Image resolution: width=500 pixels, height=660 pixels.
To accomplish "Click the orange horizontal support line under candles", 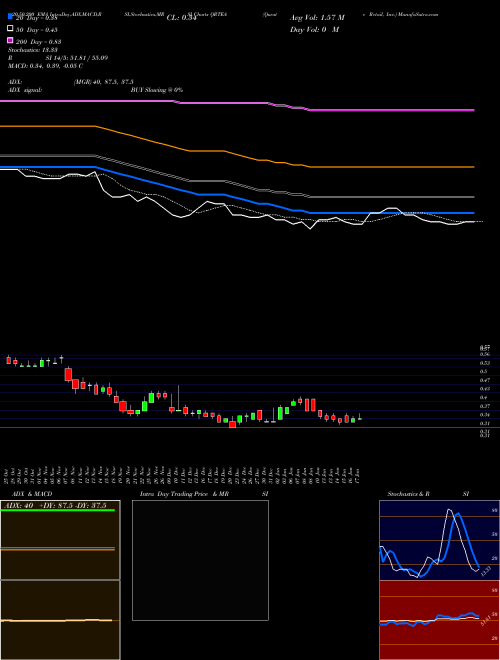I will point(250,428).
